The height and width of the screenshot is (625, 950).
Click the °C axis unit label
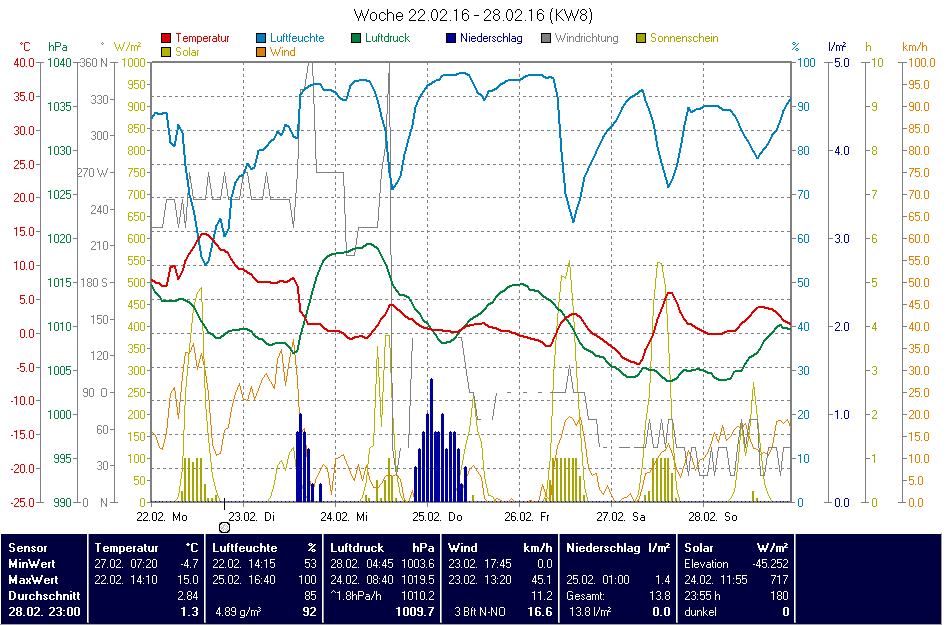[x=24, y=47]
